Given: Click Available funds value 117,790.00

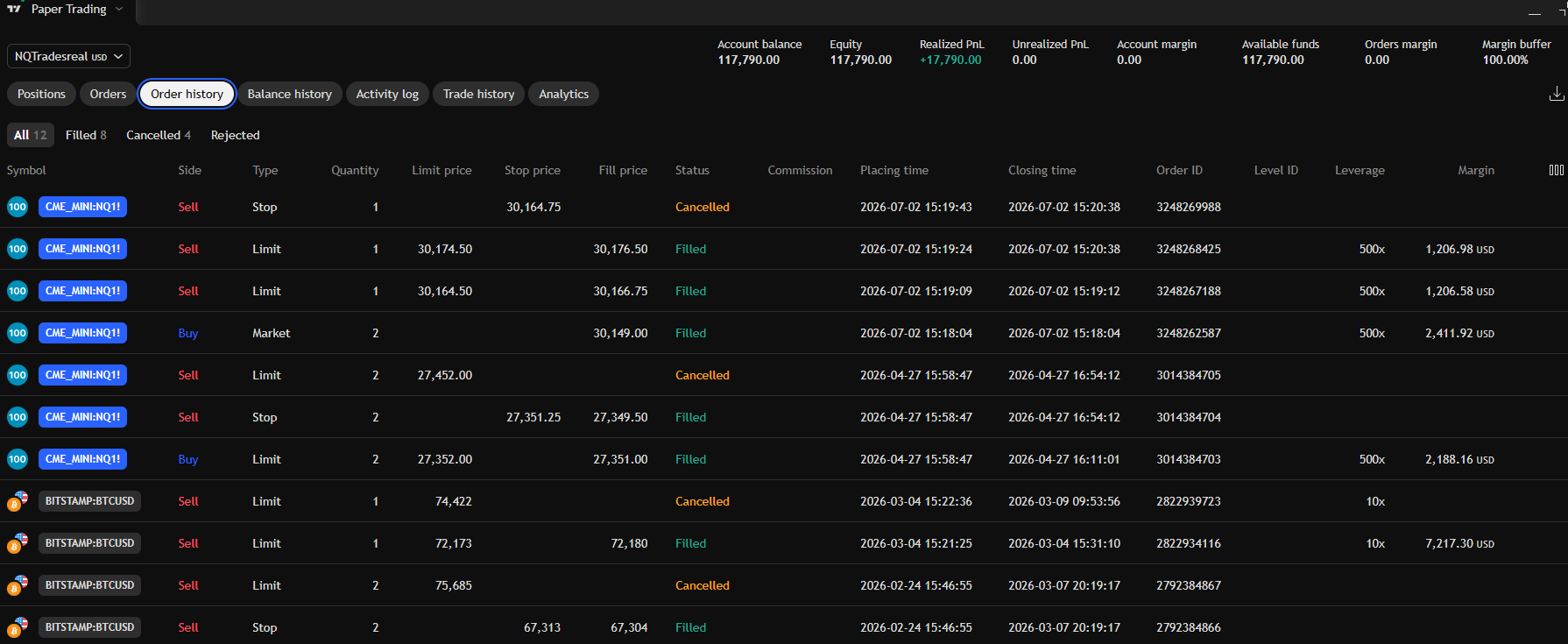Looking at the screenshot, I should click(x=1273, y=60).
